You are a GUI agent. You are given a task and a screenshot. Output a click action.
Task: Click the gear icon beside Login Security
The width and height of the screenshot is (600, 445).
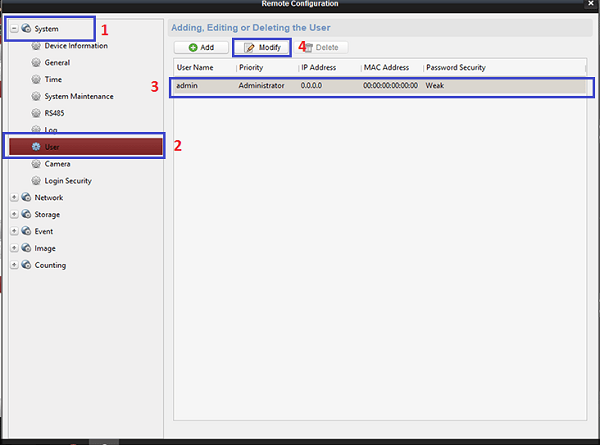[36, 181]
